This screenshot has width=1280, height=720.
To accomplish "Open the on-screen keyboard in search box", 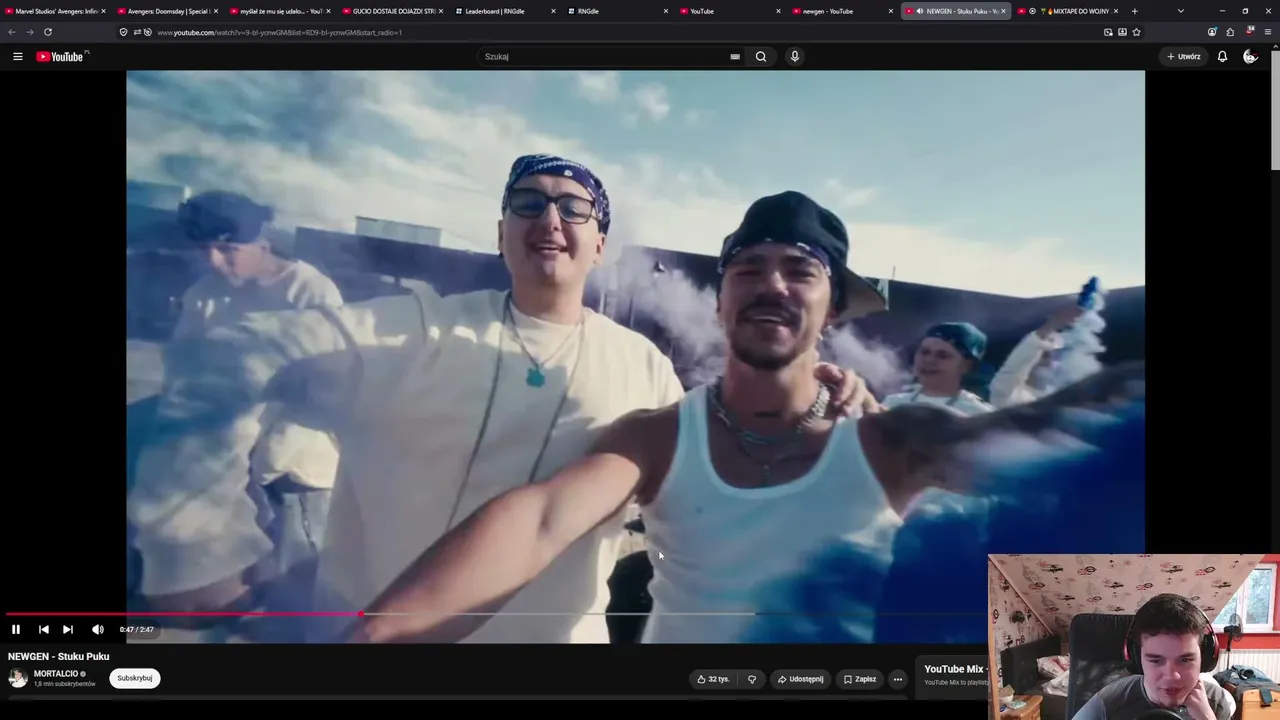I will click(x=735, y=56).
